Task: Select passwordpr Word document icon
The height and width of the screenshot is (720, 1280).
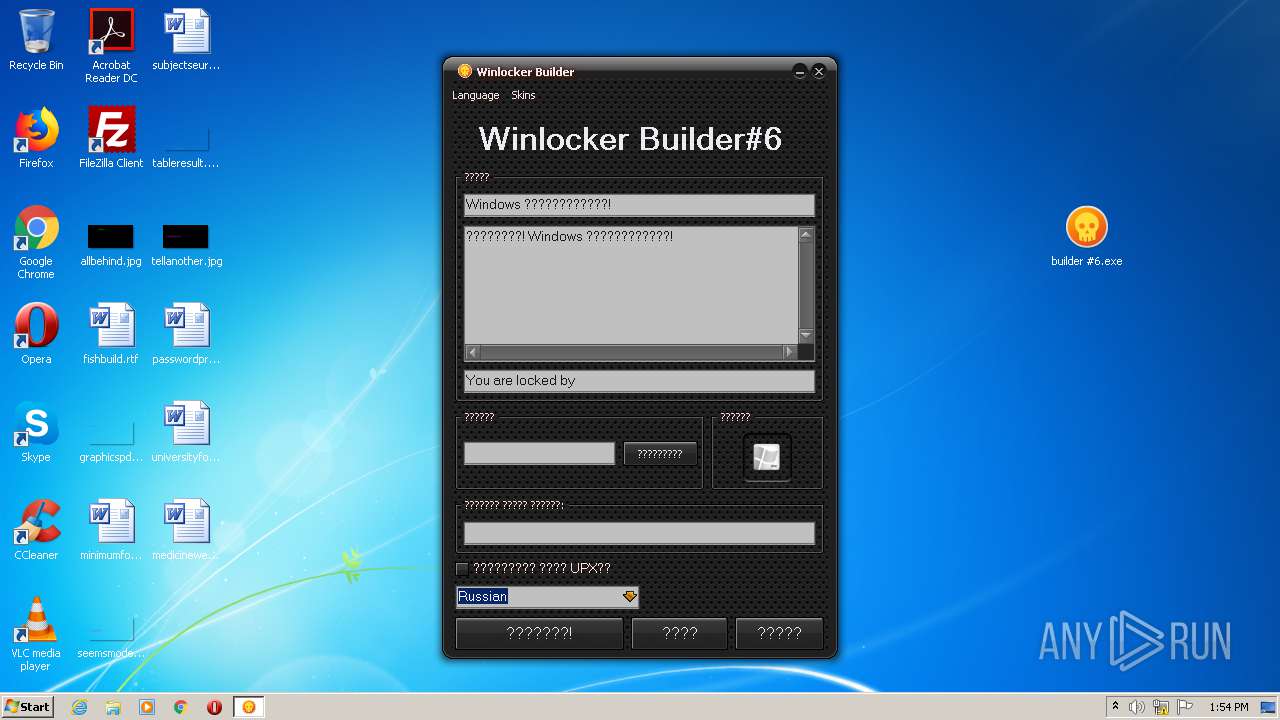Action: pos(186,334)
